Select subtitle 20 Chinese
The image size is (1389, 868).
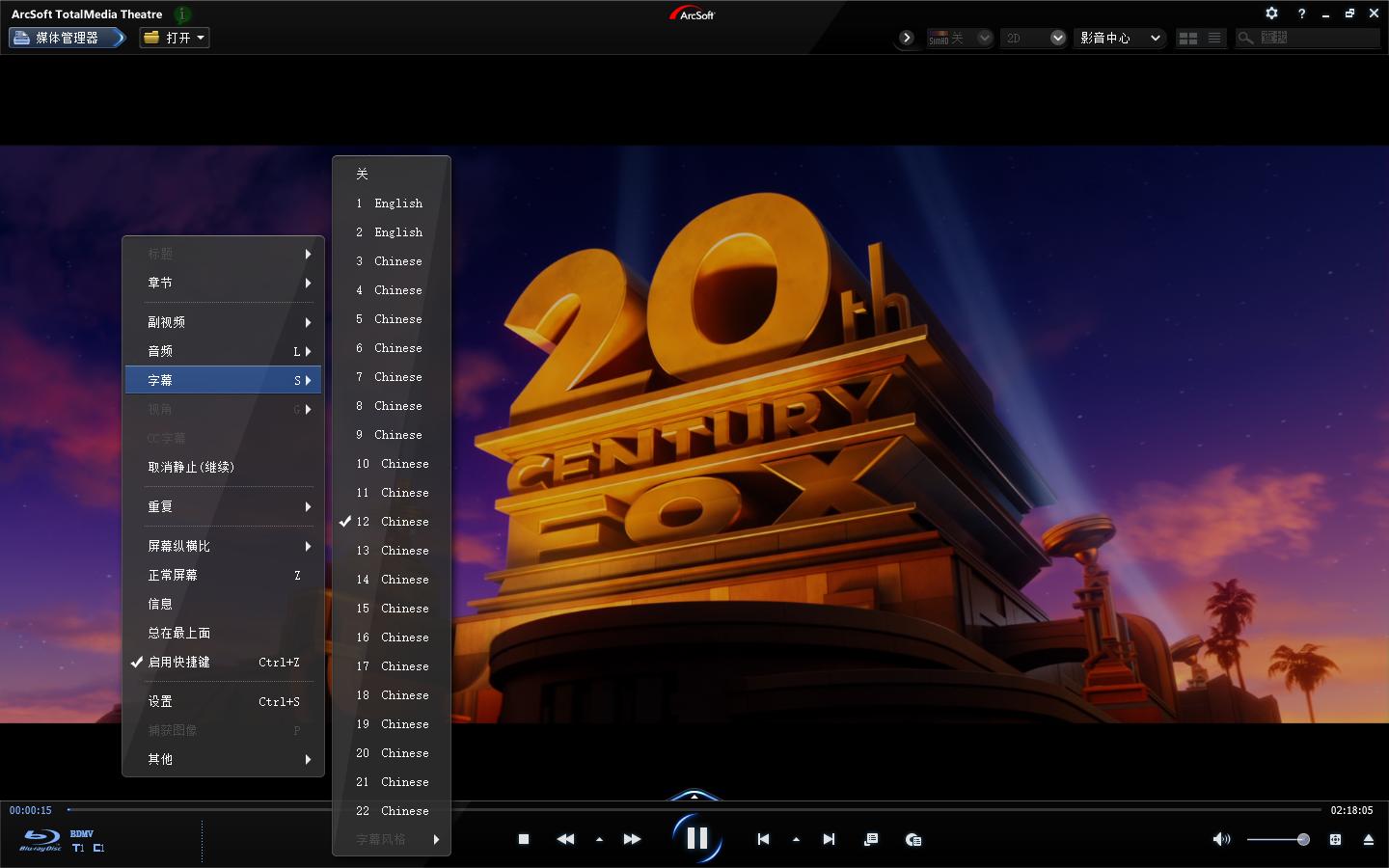click(x=392, y=752)
